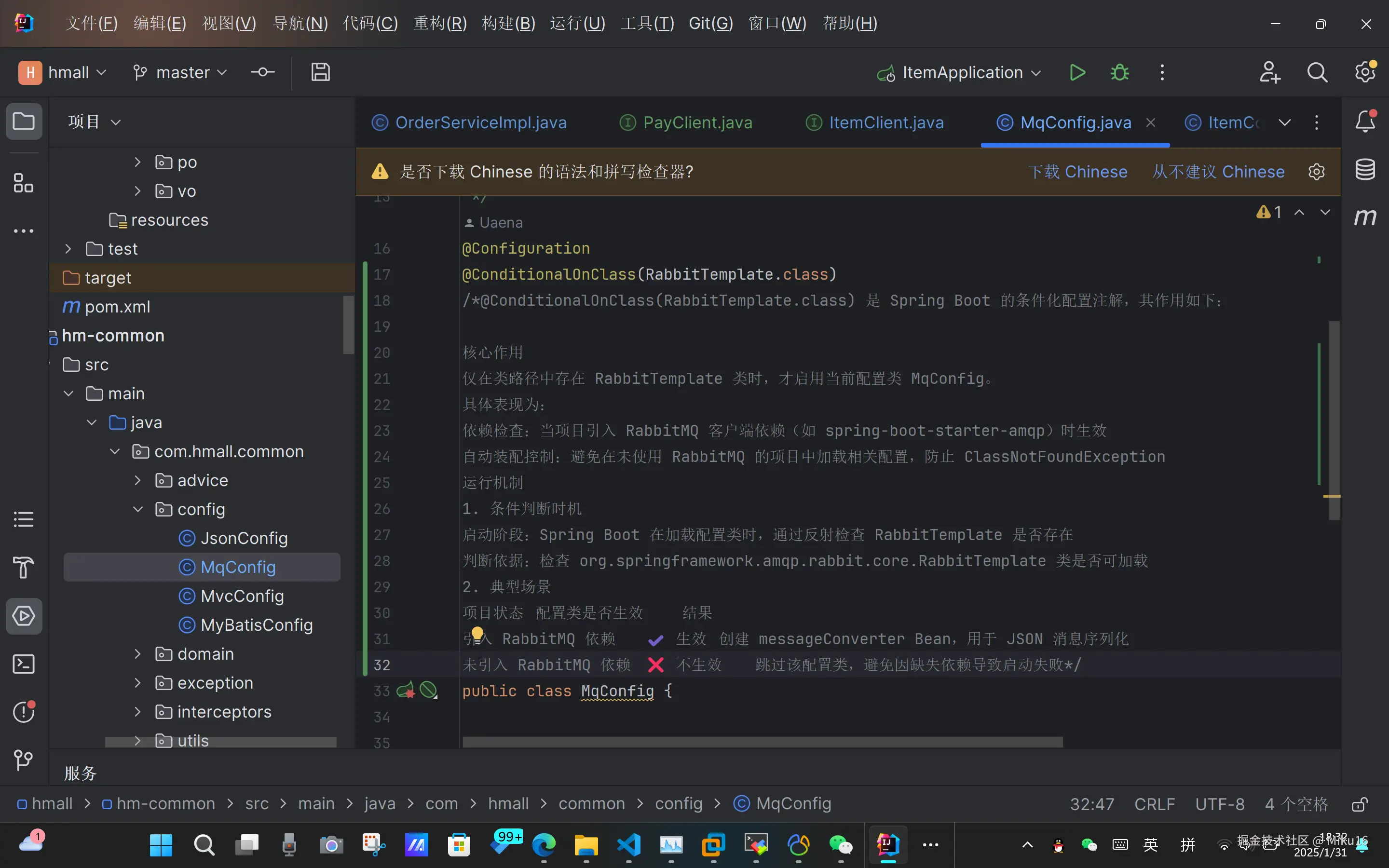Start debugging with the bug icon
Screen dimensions: 1389x868
pyautogui.click(x=1119, y=72)
